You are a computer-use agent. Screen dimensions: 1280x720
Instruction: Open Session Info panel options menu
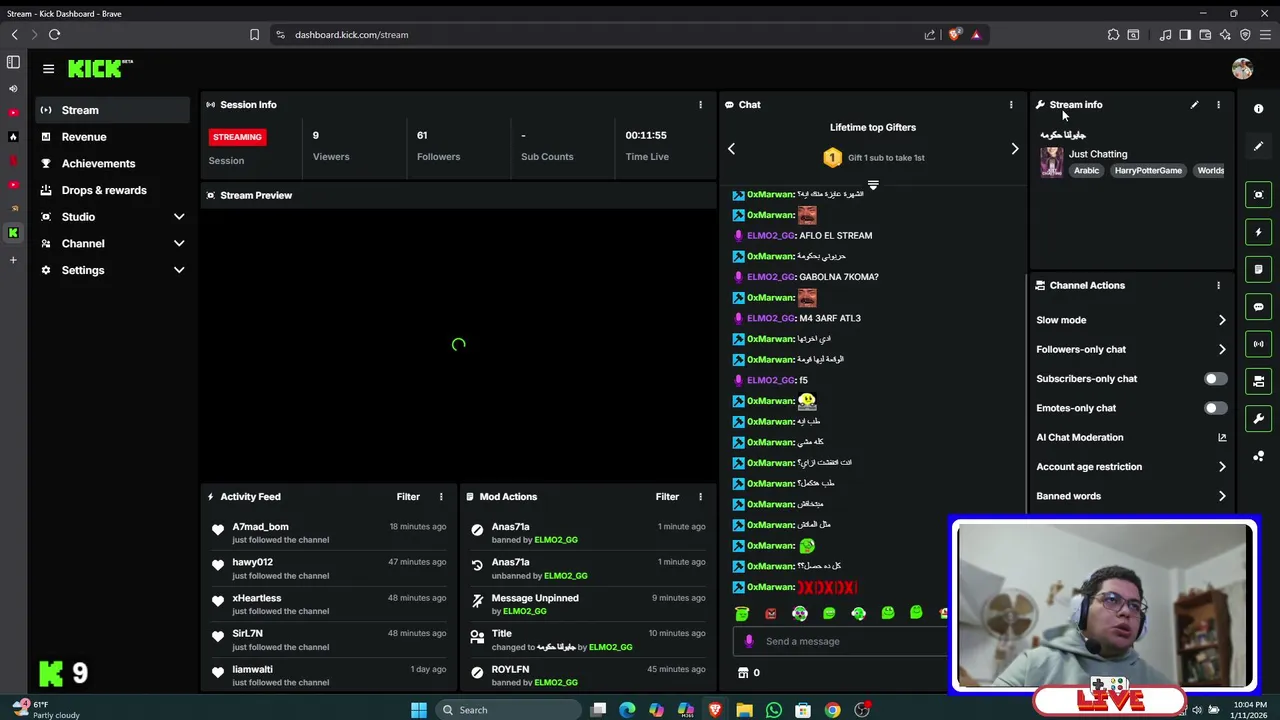tap(700, 104)
